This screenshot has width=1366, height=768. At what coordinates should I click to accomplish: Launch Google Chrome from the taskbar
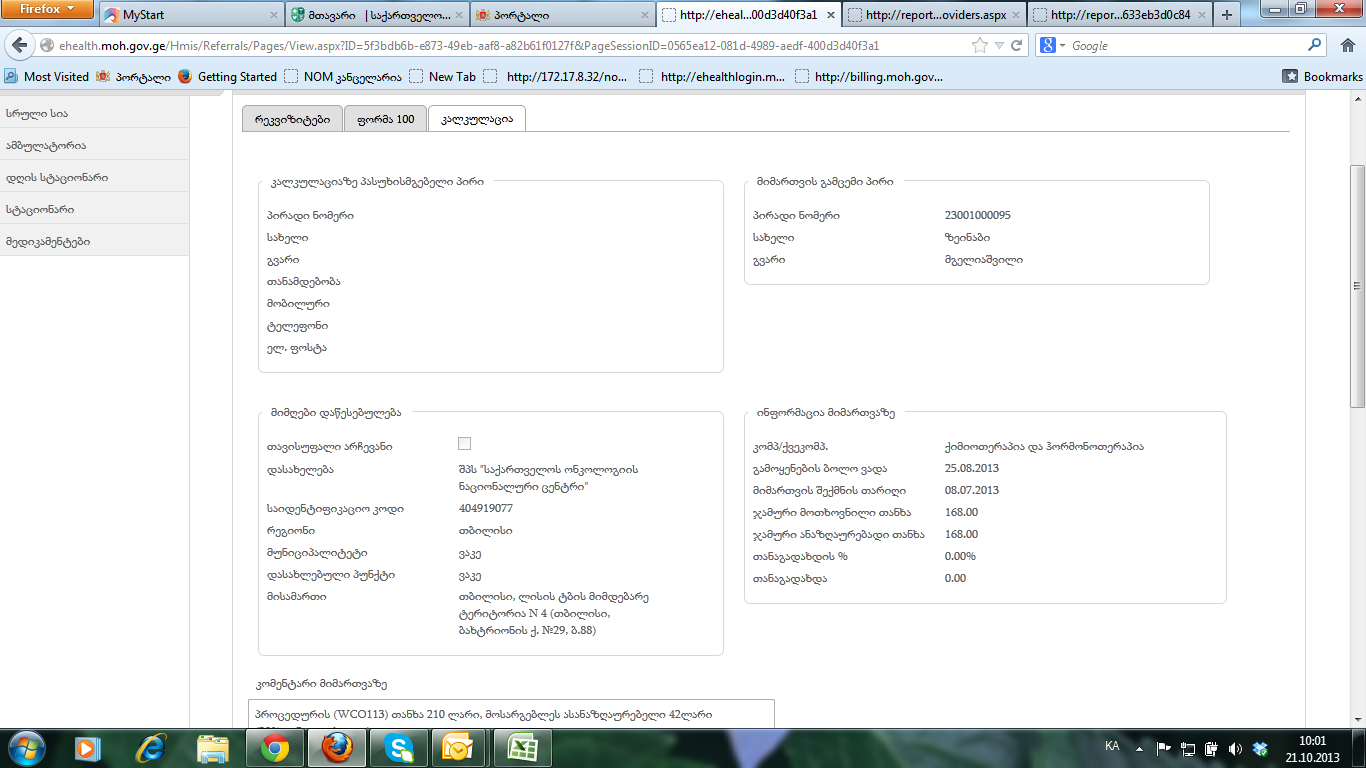(x=275, y=747)
